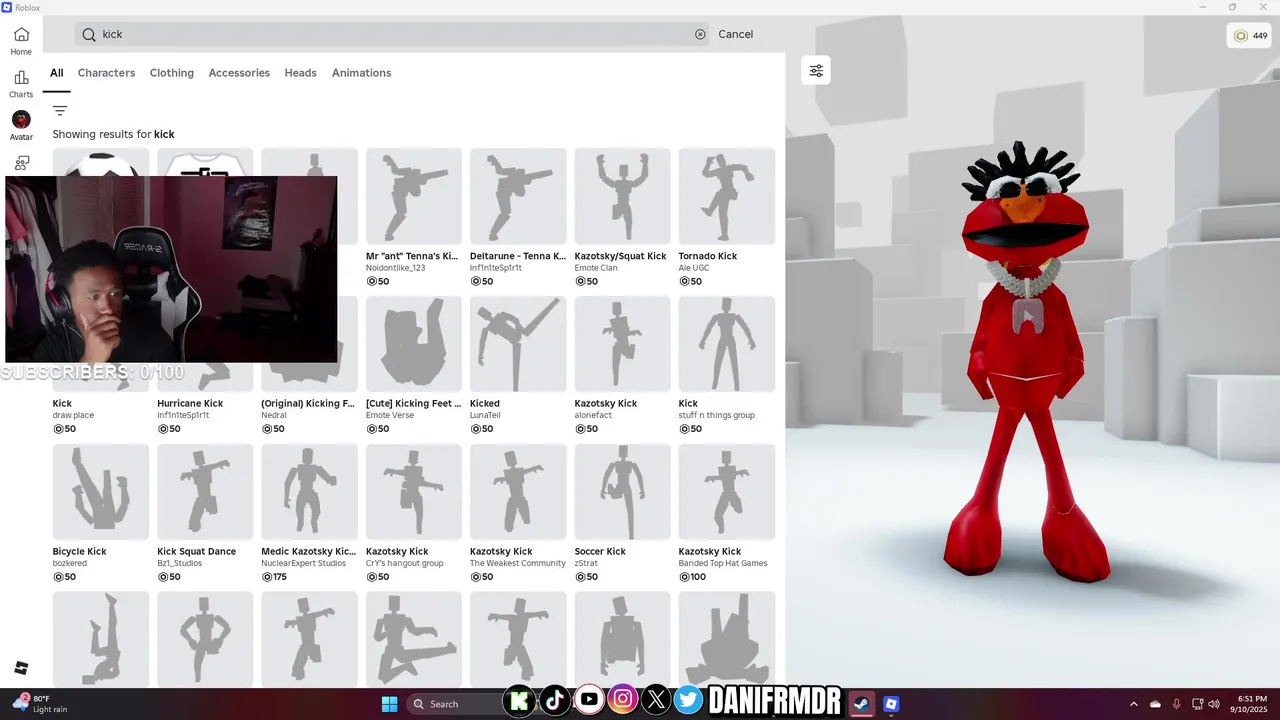Select Kazotsky Kick thumbnail by CrY's hangout group

pos(414,492)
